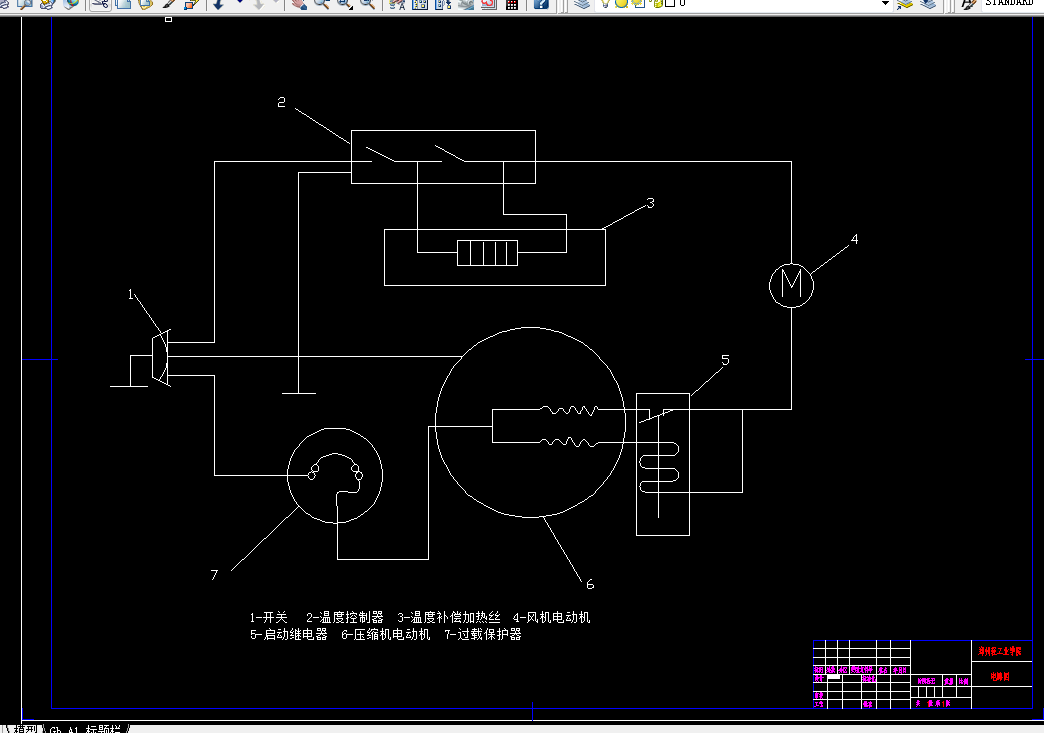Click the Cut scissors icon

(101, 3)
